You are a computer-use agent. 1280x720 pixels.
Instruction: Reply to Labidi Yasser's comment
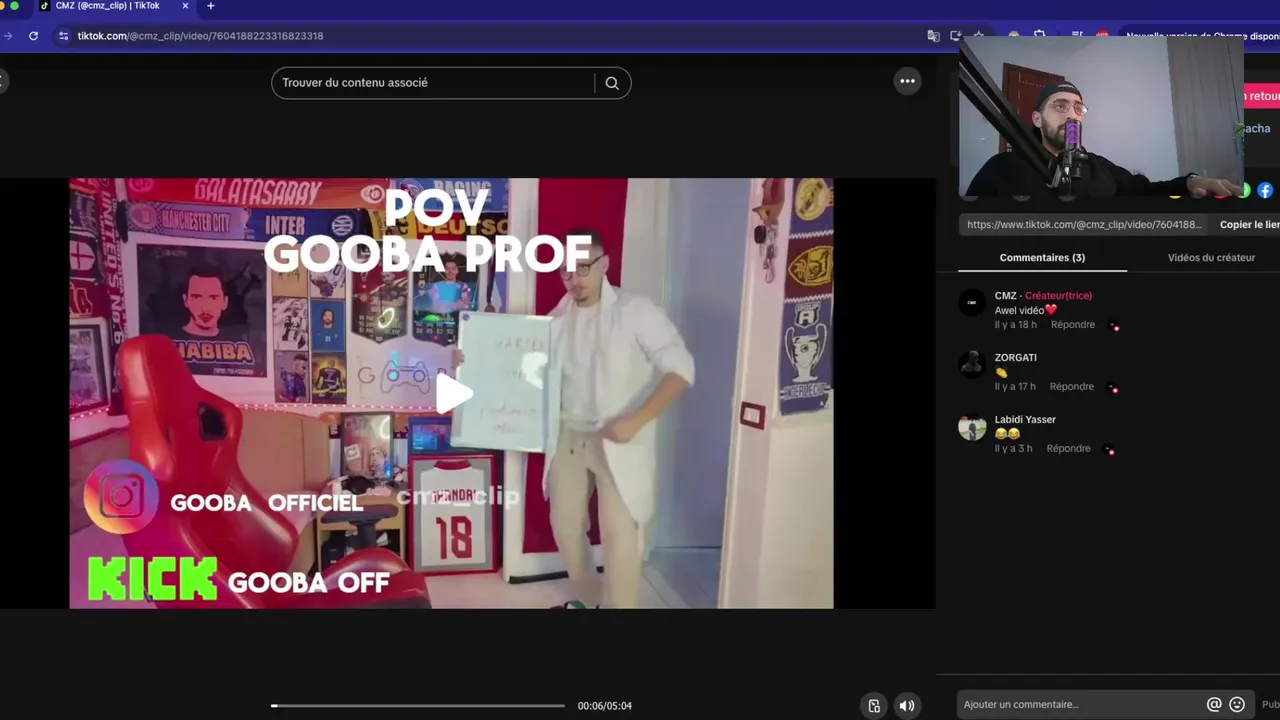pyautogui.click(x=1068, y=449)
